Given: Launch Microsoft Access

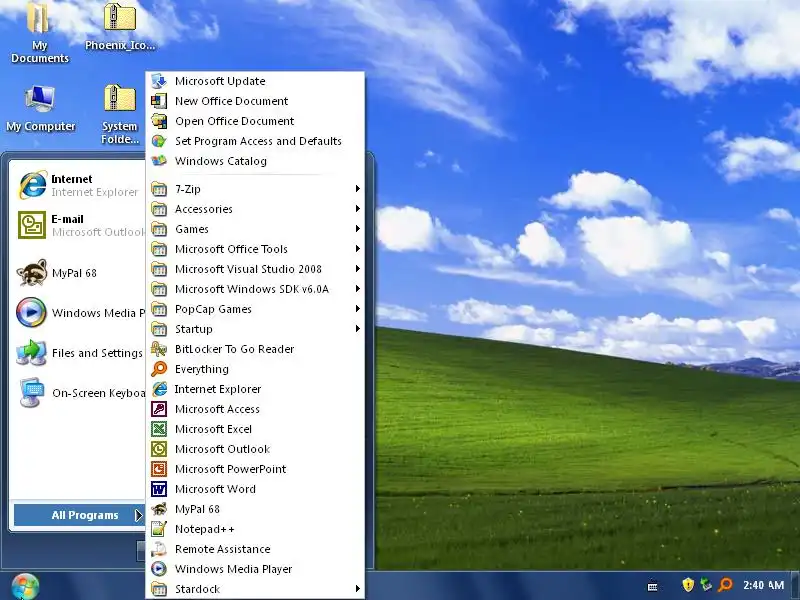Looking at the screenshot, I should tap(255, 409).
